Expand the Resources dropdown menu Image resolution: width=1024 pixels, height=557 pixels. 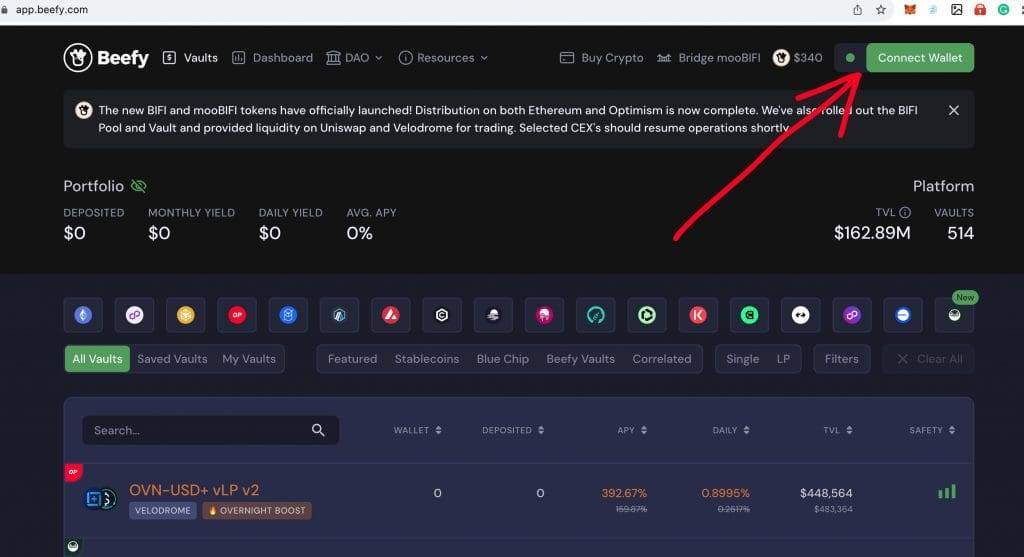(x=443, y=57)
